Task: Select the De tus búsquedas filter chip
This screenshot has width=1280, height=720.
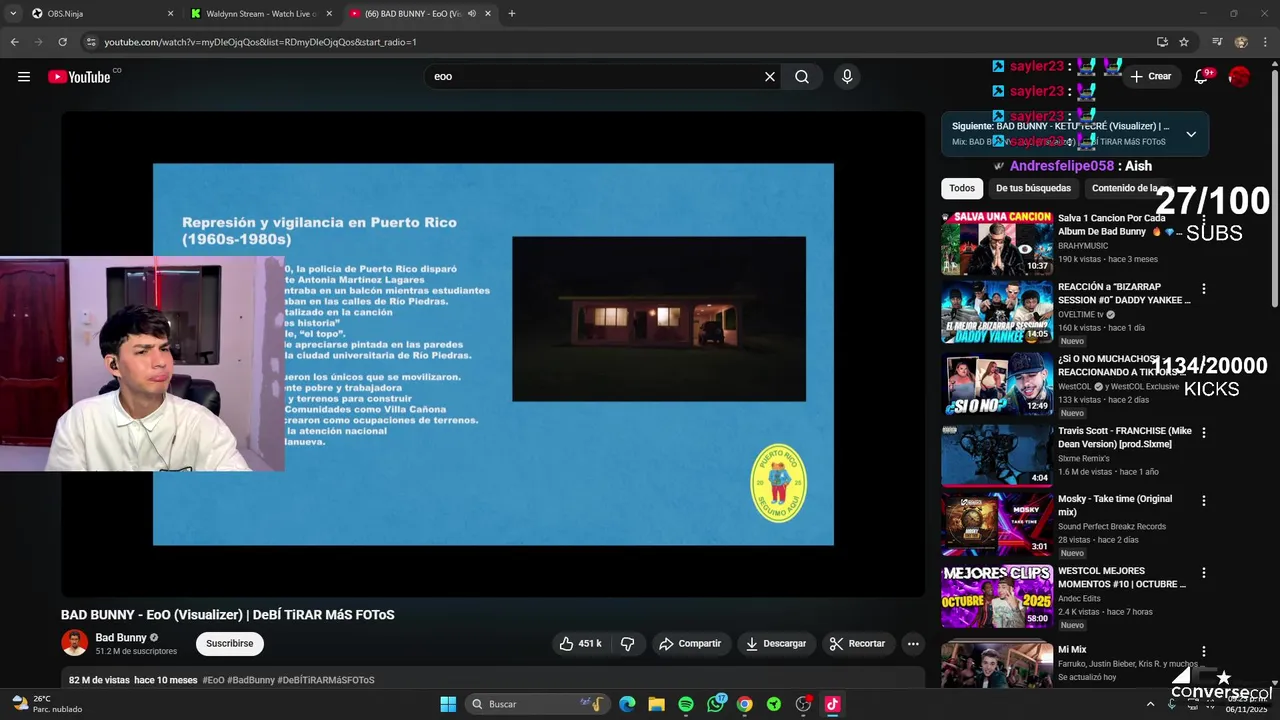Action: point(1033,188)
